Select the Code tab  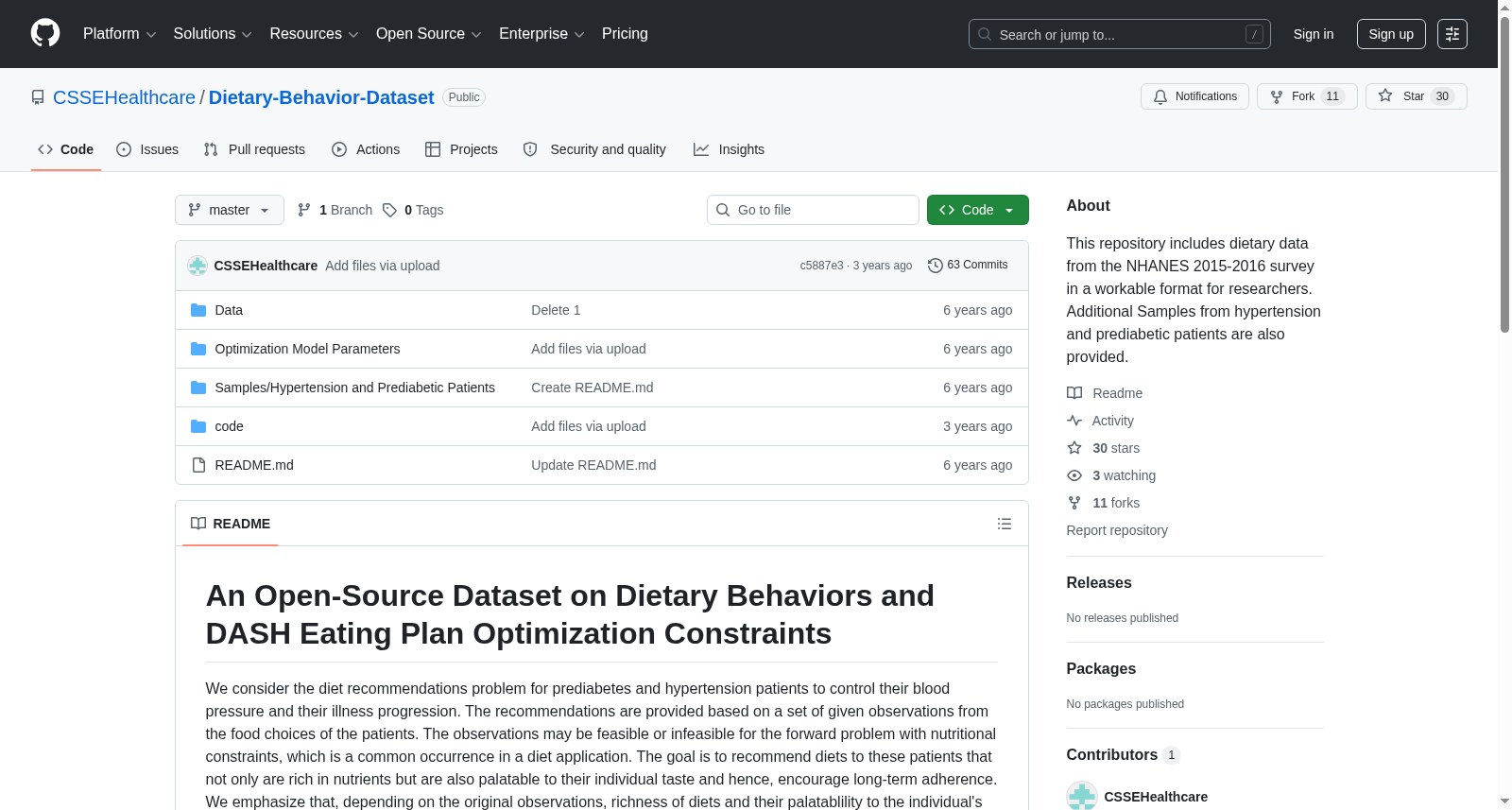tap(66, 149)
